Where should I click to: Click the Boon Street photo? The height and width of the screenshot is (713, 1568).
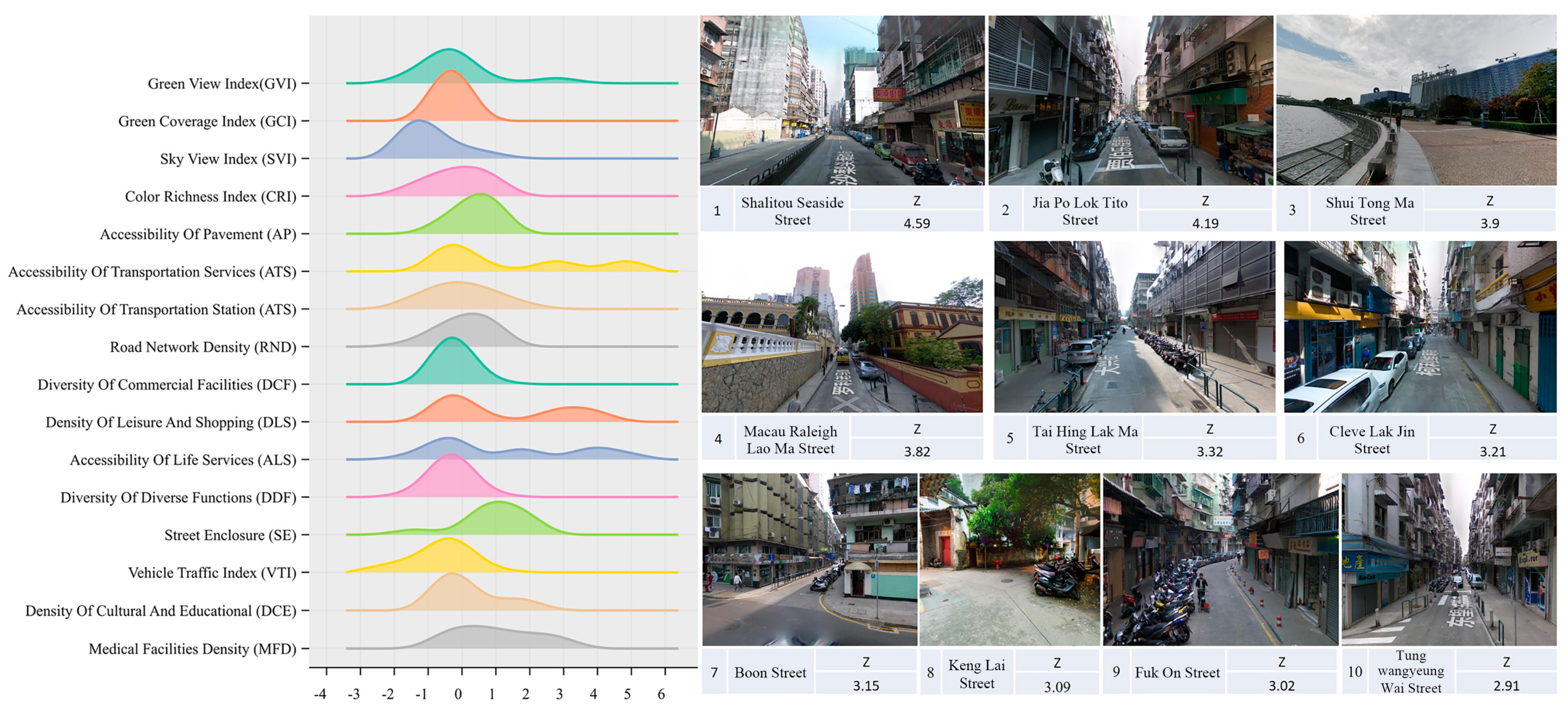(x=809, y=559)
